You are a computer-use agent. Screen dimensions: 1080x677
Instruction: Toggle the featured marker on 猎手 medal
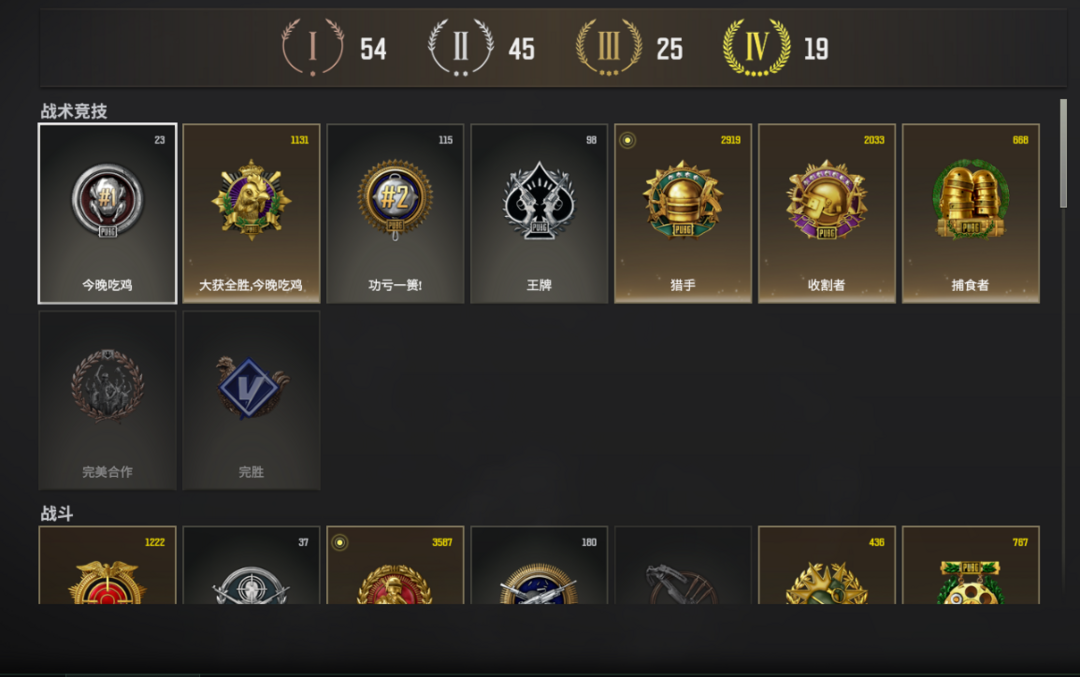coord(627,140)
